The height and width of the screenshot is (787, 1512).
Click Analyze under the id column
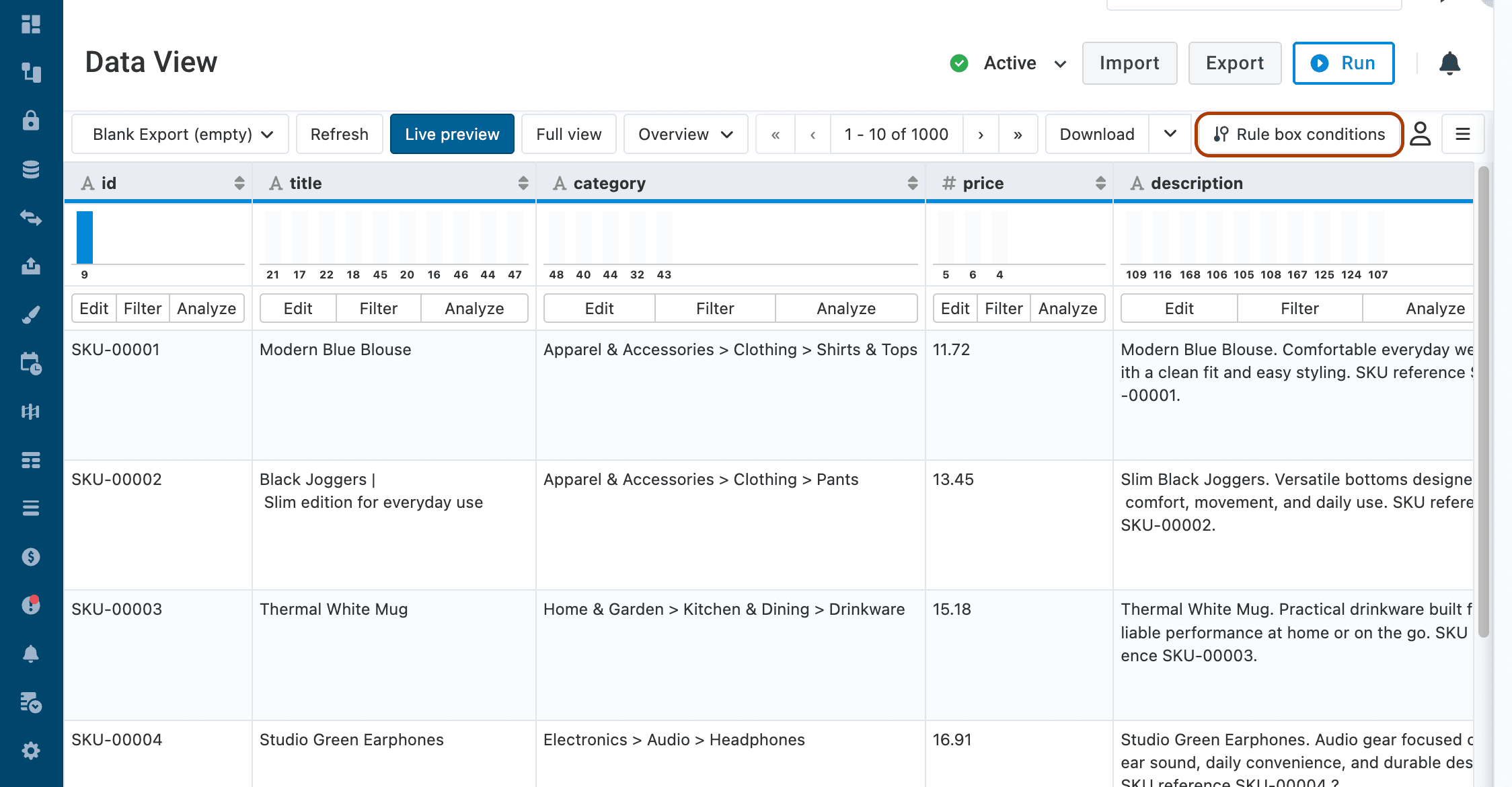206,308
